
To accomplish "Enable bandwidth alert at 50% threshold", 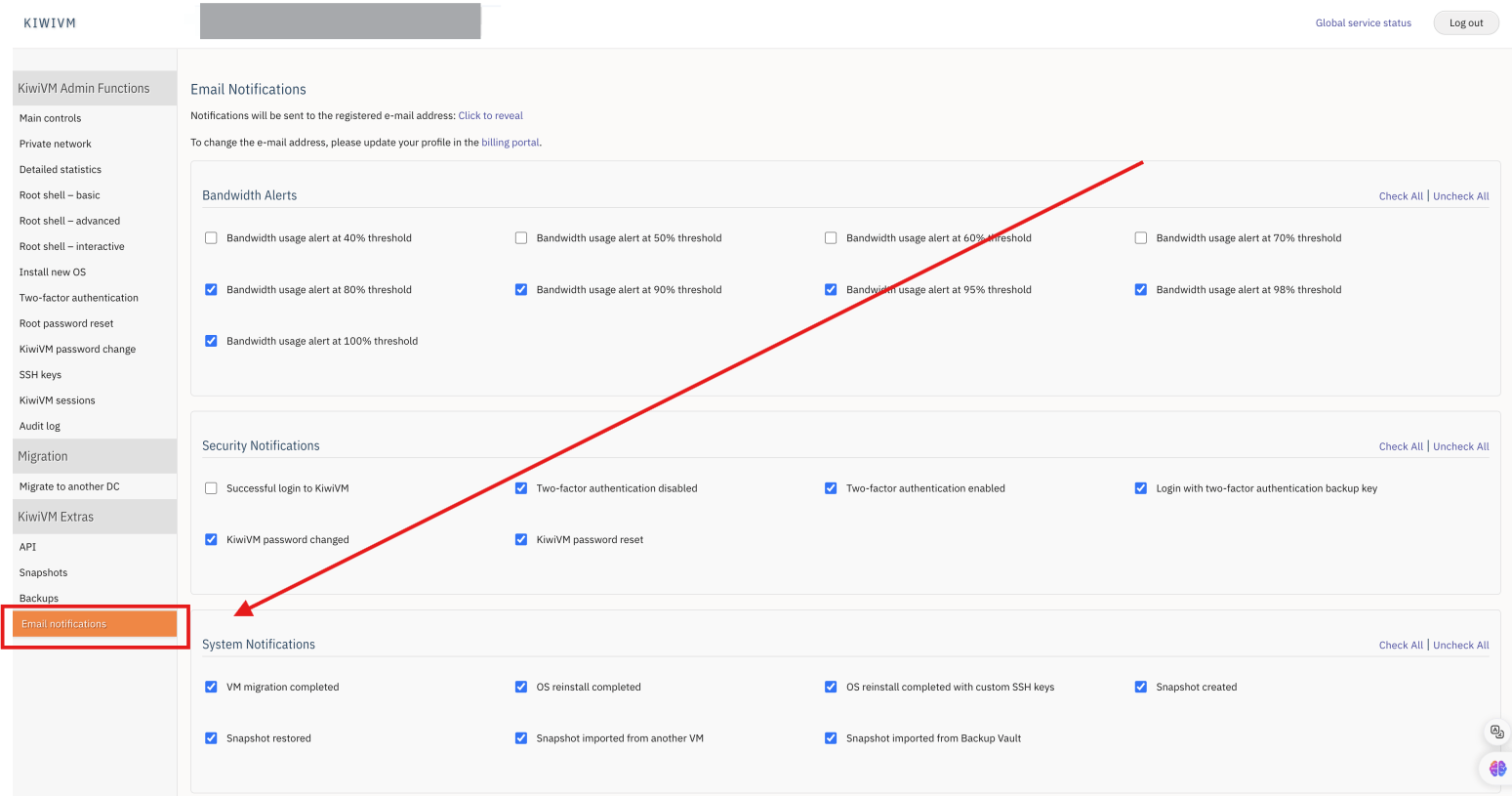I will point(521,237).
